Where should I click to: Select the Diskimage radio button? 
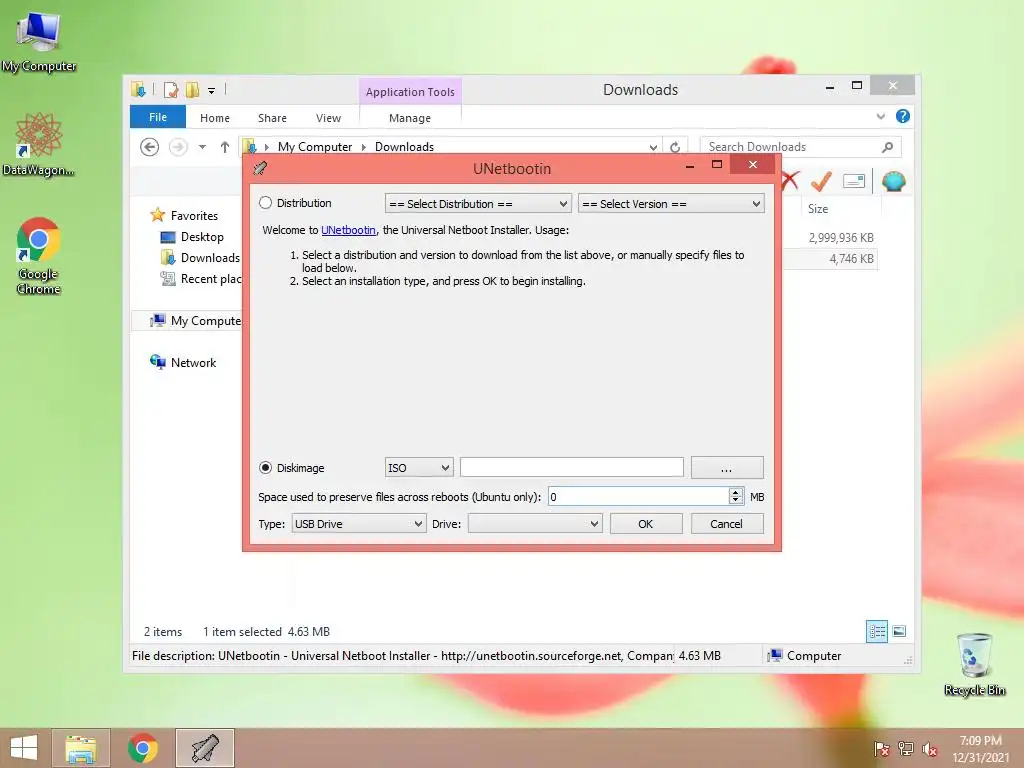click(x=265, y=468)
